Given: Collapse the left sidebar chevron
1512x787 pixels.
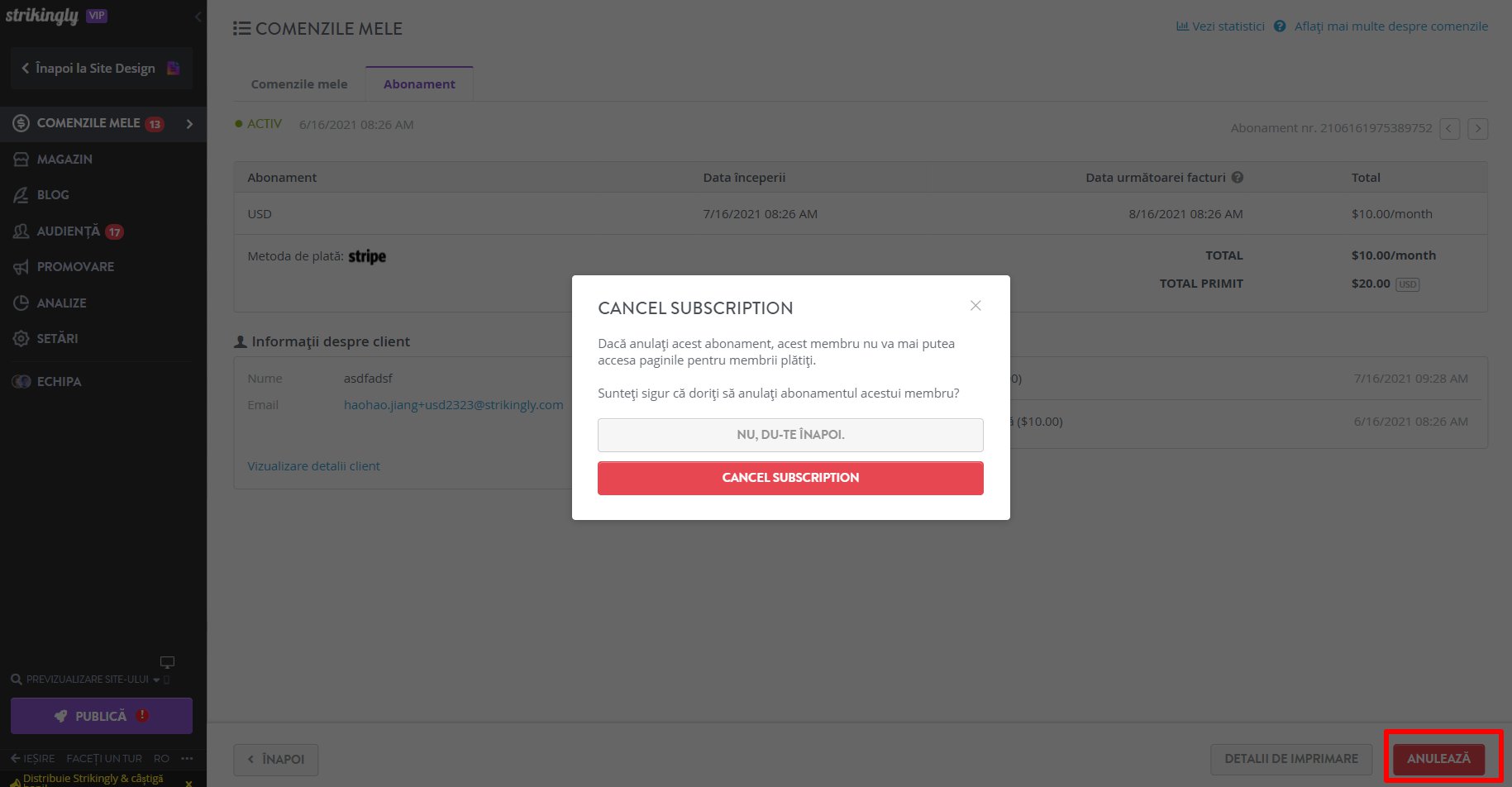Looking at the screenshot, I should pos(198,17).
